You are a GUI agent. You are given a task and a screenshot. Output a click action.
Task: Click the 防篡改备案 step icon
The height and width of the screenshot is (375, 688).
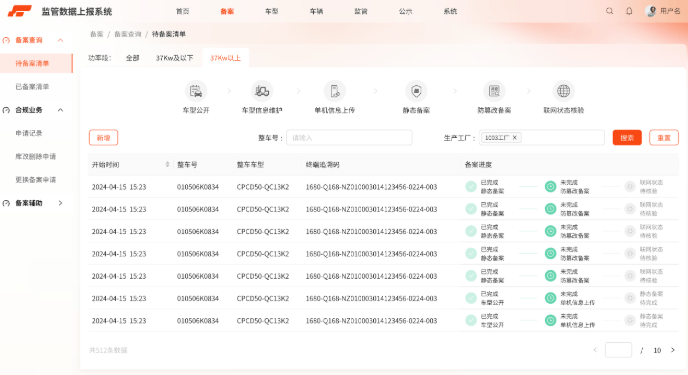pyautogui.click(x=494, y=91)
